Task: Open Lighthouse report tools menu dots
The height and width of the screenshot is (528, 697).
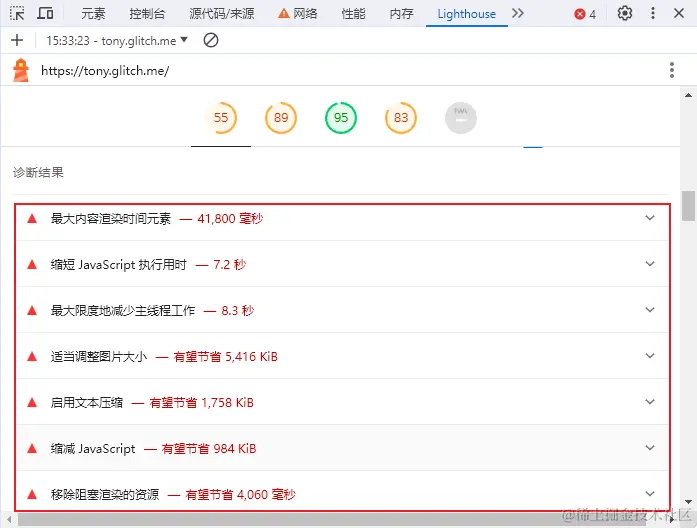Action: [x=672, y=70]
